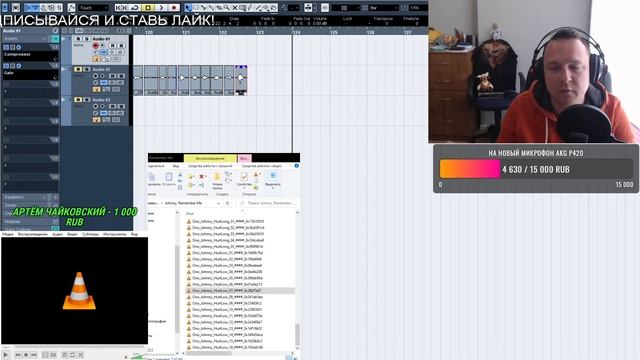Switch to yellow Воспроизведение tab in Explorer

point(210,158)
